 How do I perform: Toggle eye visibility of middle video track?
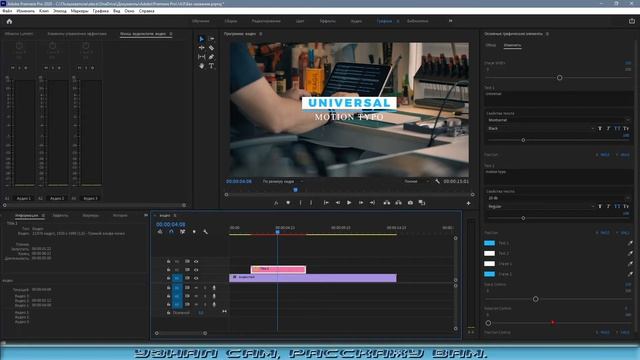pyautogui.click(x=196, y=270)
